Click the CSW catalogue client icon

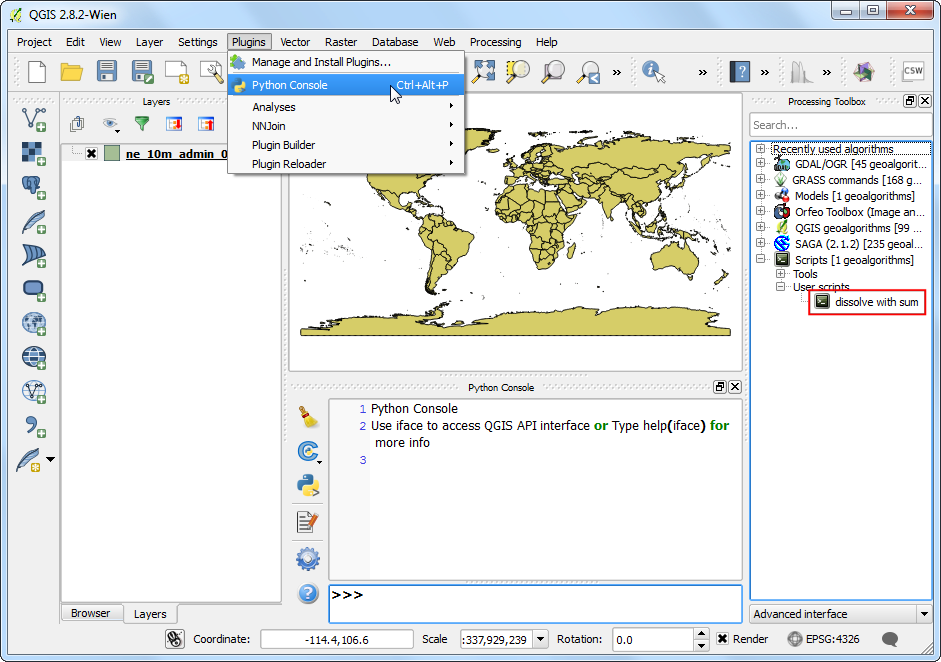(913, 71)
